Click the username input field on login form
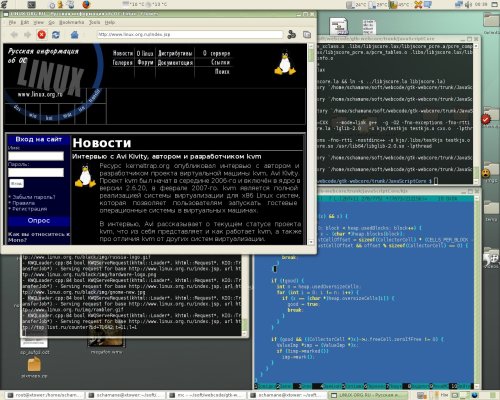 36,156
